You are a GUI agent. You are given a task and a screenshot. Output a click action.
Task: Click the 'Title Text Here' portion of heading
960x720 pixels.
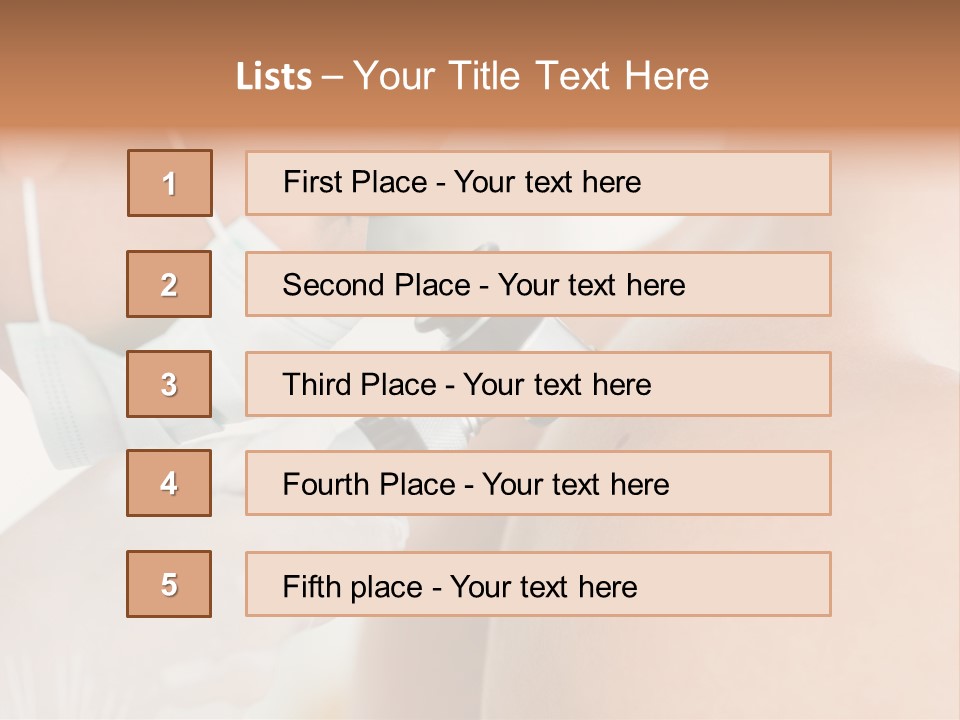[x=579, y=76]
